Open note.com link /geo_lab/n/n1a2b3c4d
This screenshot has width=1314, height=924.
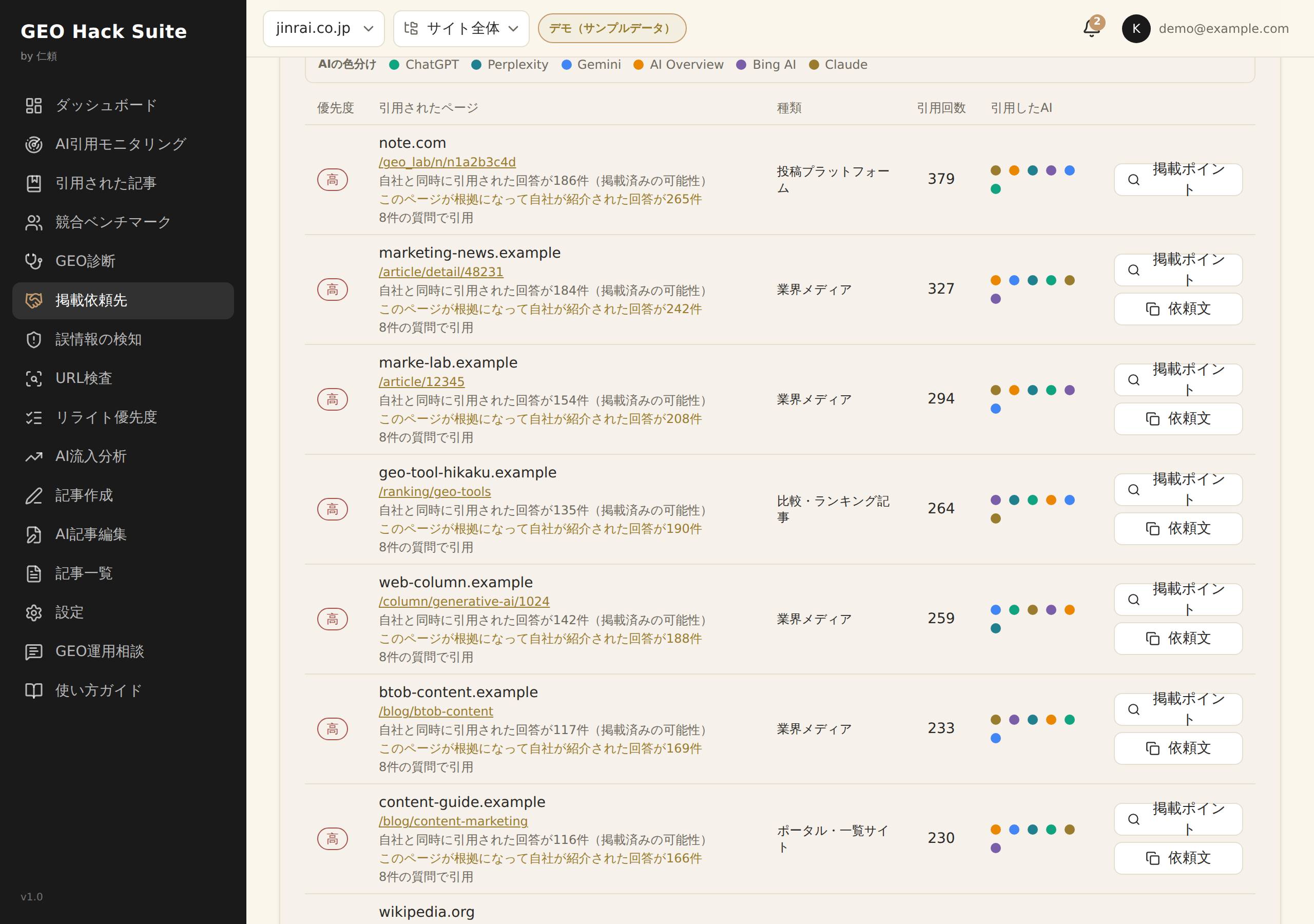coord(447,162)
